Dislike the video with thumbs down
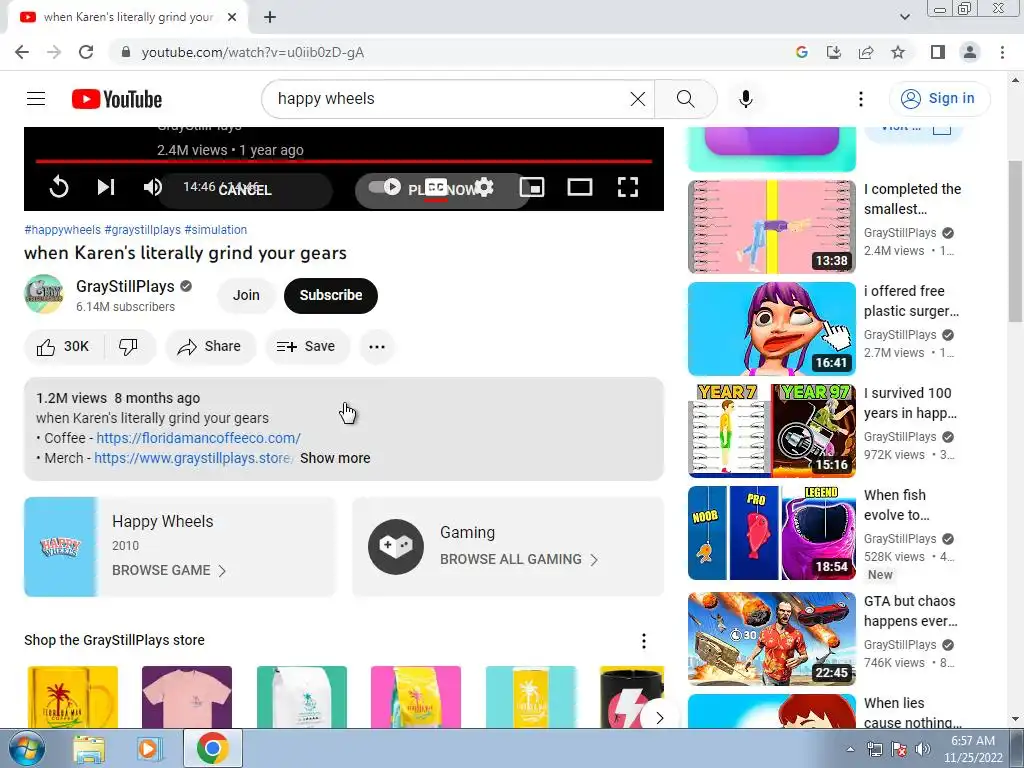The width and height of the screenshot is (1024, 768). tap(129, 347)
